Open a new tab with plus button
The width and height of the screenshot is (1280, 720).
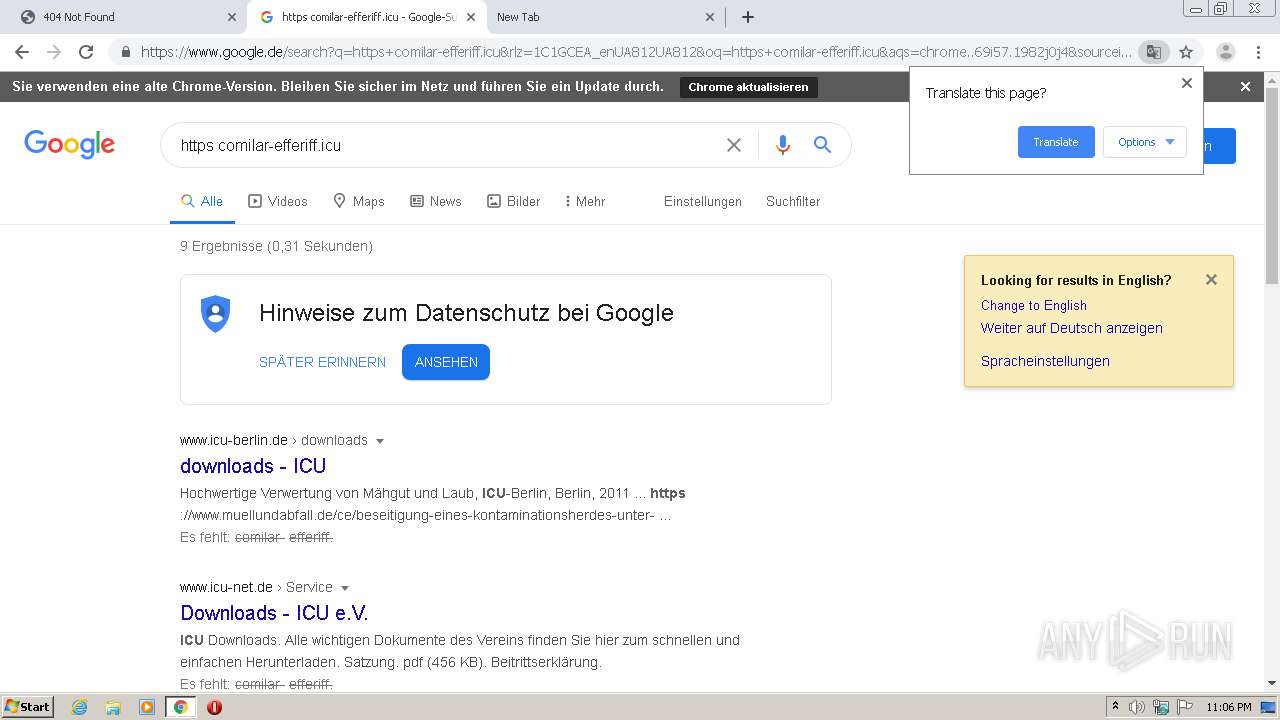[x=748, y=17]
